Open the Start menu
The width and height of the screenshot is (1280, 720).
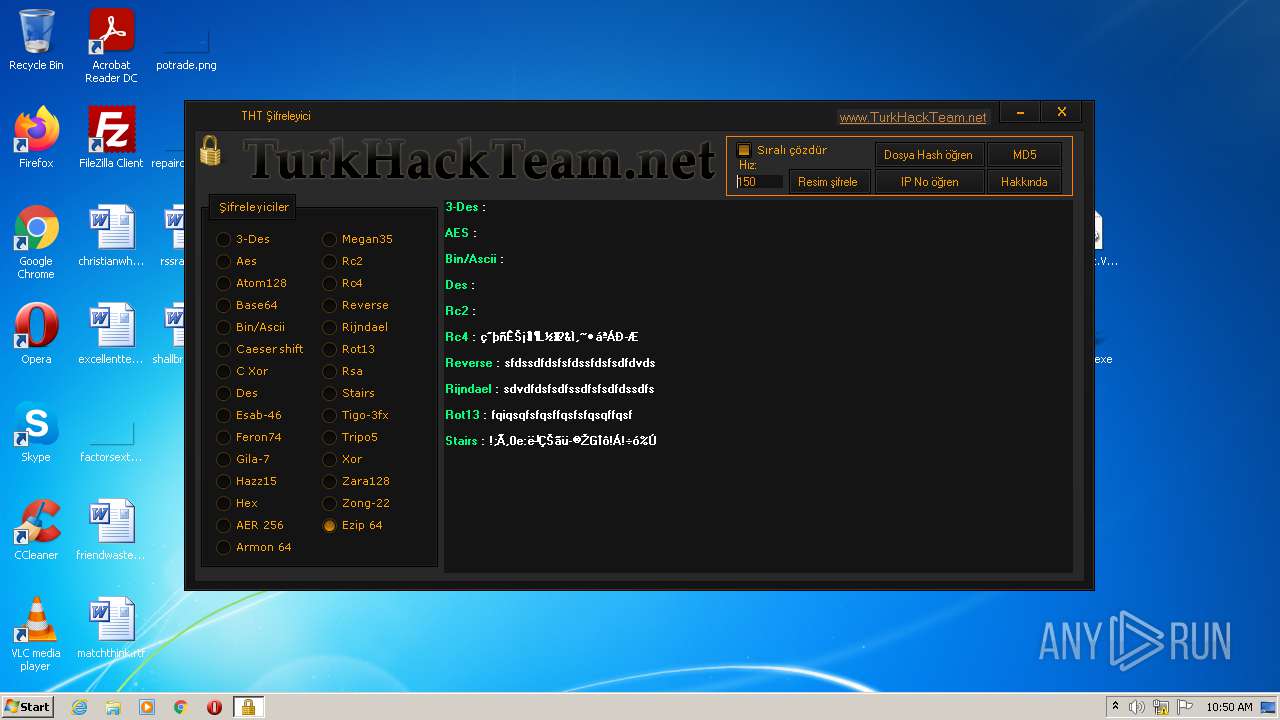(x=28, y=707)
